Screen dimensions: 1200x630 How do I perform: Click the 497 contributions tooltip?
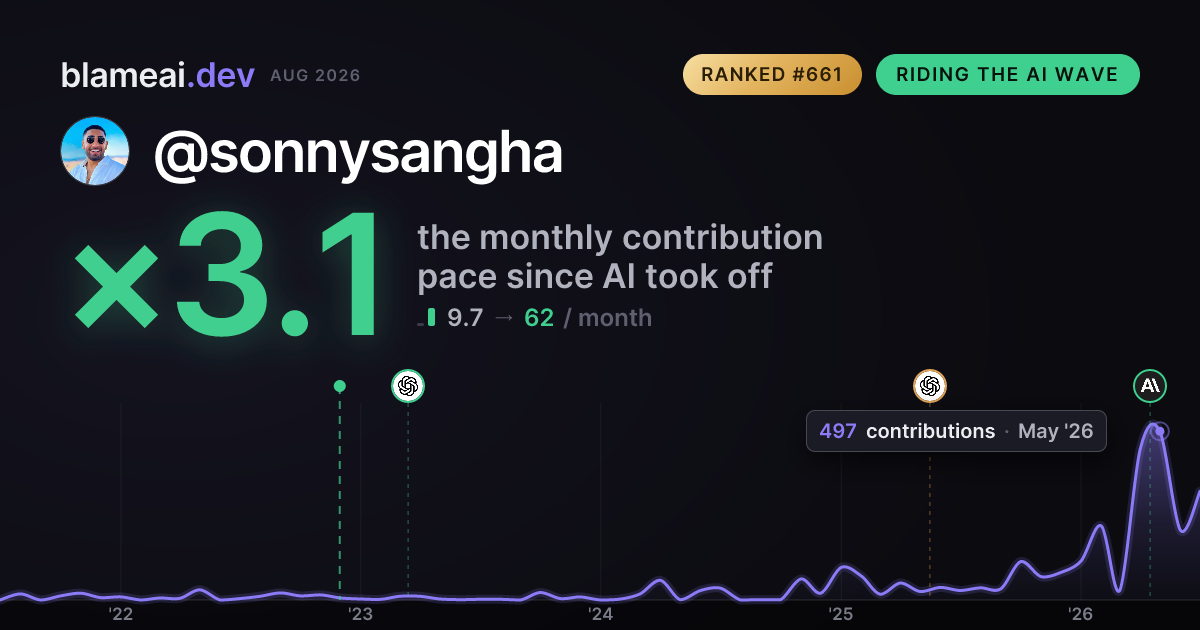click(x=957, y=431)
